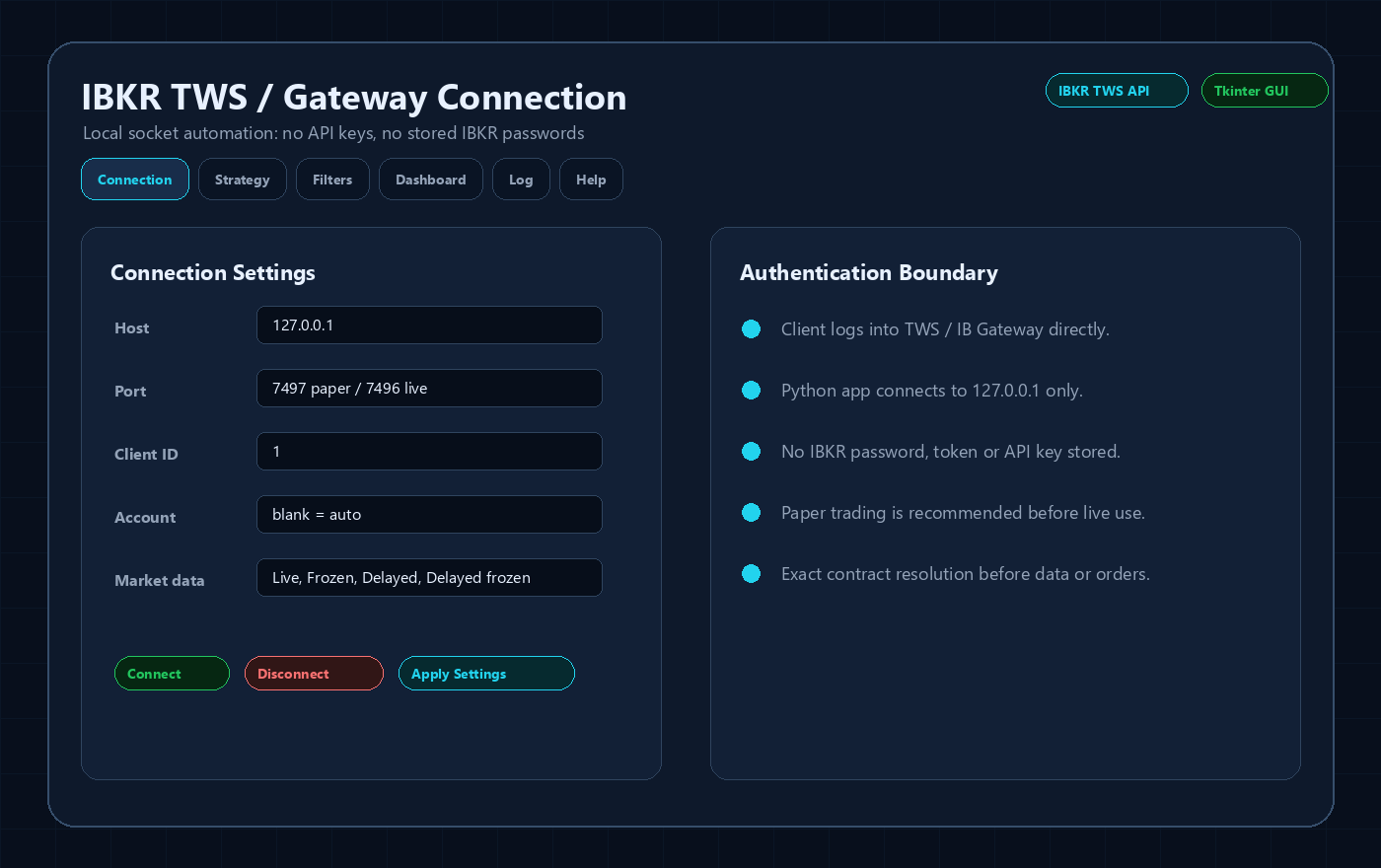Click the bullet beside 'Client logs into TWS'
Viewport: 1381px width, 868px height.
(752, 329)
